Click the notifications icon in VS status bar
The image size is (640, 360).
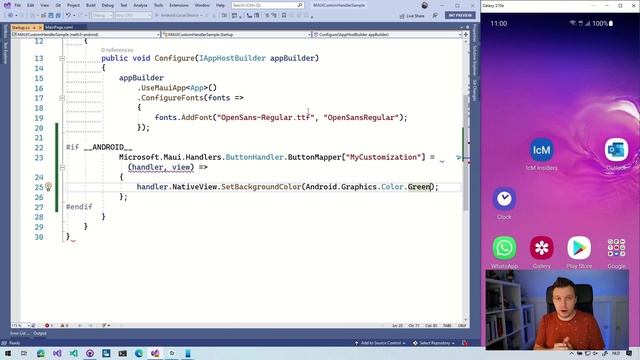[x=465, y=343]
